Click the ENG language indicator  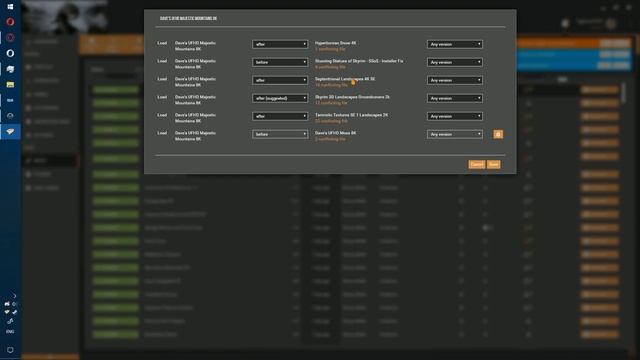10,331
